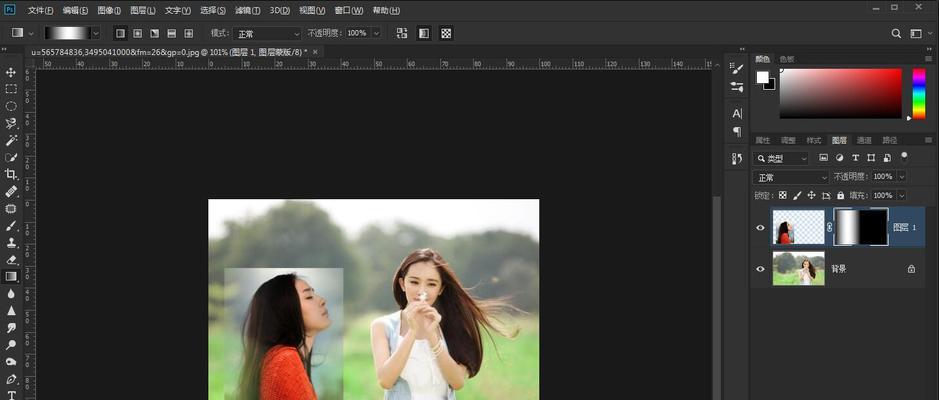Image resolution: width=939 pixels, height=400 pixels.
Task: Open the 文件(F) menu
Action: [x=40, y=11]
